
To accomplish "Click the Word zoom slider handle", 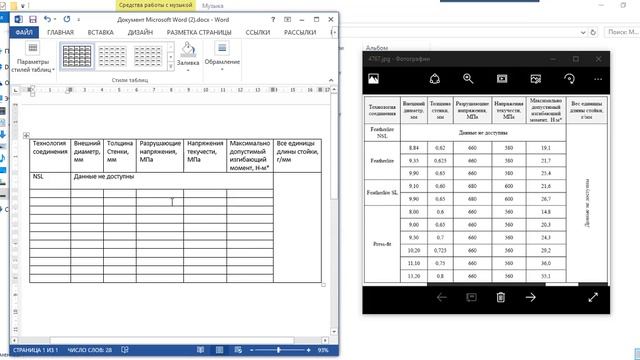I will click(x=278, y=350).
